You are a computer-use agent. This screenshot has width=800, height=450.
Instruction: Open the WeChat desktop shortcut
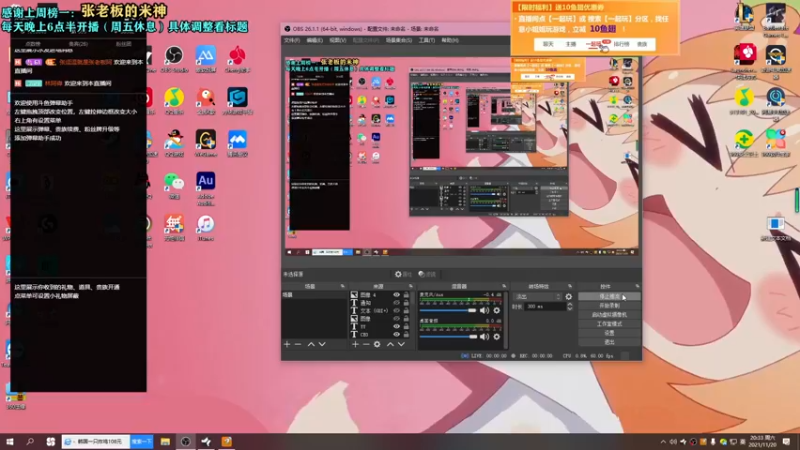coord(174,185)
